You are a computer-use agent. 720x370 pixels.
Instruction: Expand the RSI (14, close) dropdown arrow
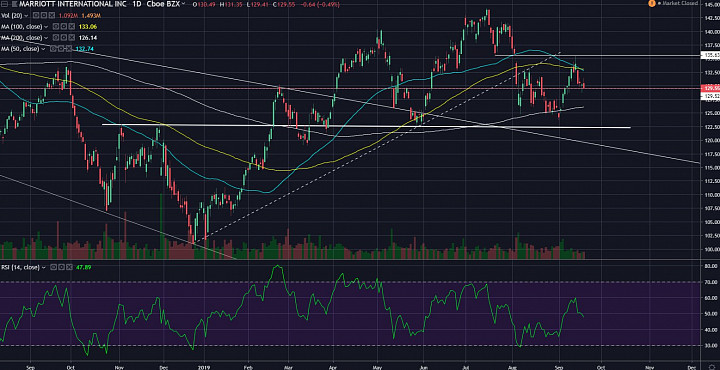(x=44, y=267)
